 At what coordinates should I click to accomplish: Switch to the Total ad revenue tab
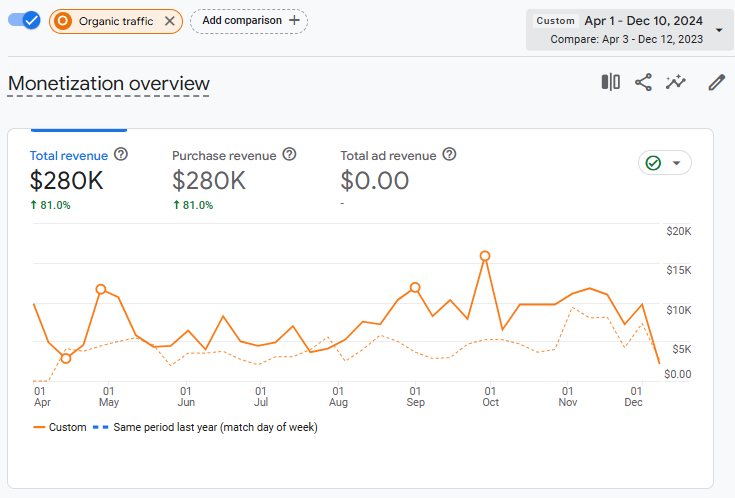point(388,156)
